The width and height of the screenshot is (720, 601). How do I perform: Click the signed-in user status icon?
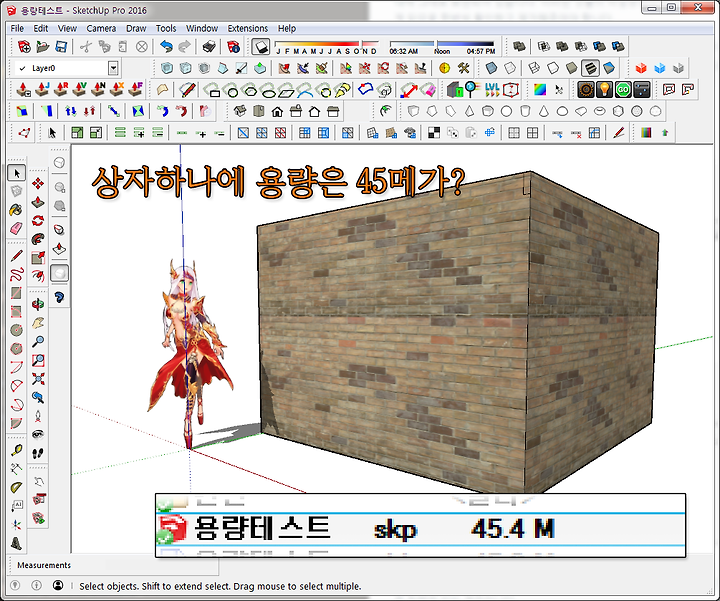[58, 585]
